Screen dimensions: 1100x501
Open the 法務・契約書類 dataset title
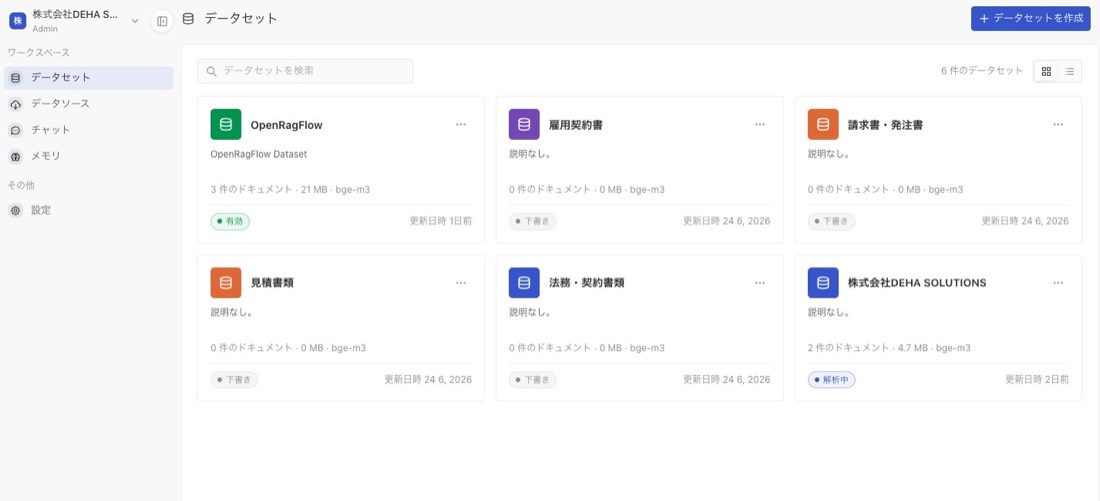(x=586, y=283)
